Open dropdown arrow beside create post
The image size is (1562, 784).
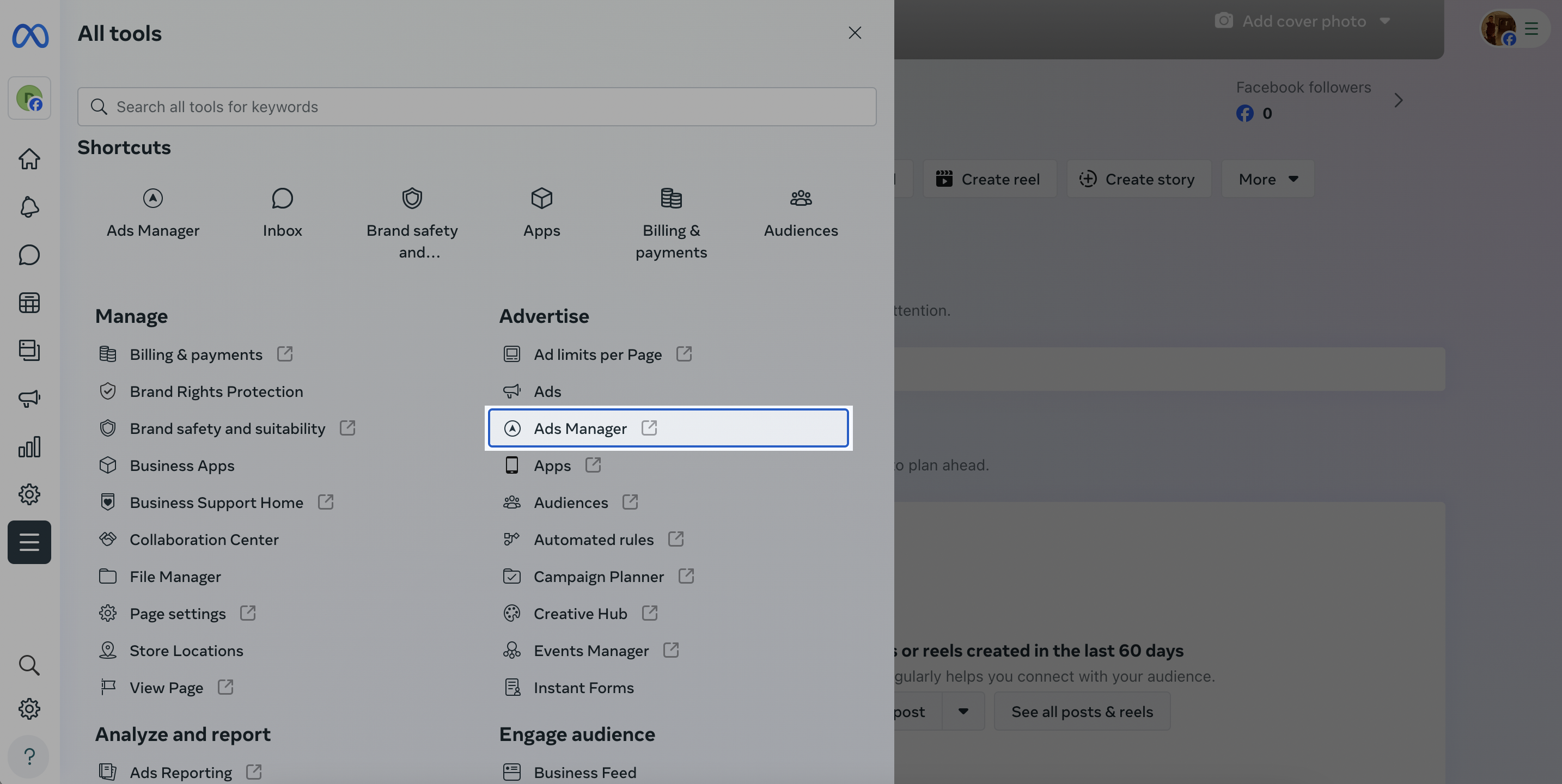coord(963,711)
